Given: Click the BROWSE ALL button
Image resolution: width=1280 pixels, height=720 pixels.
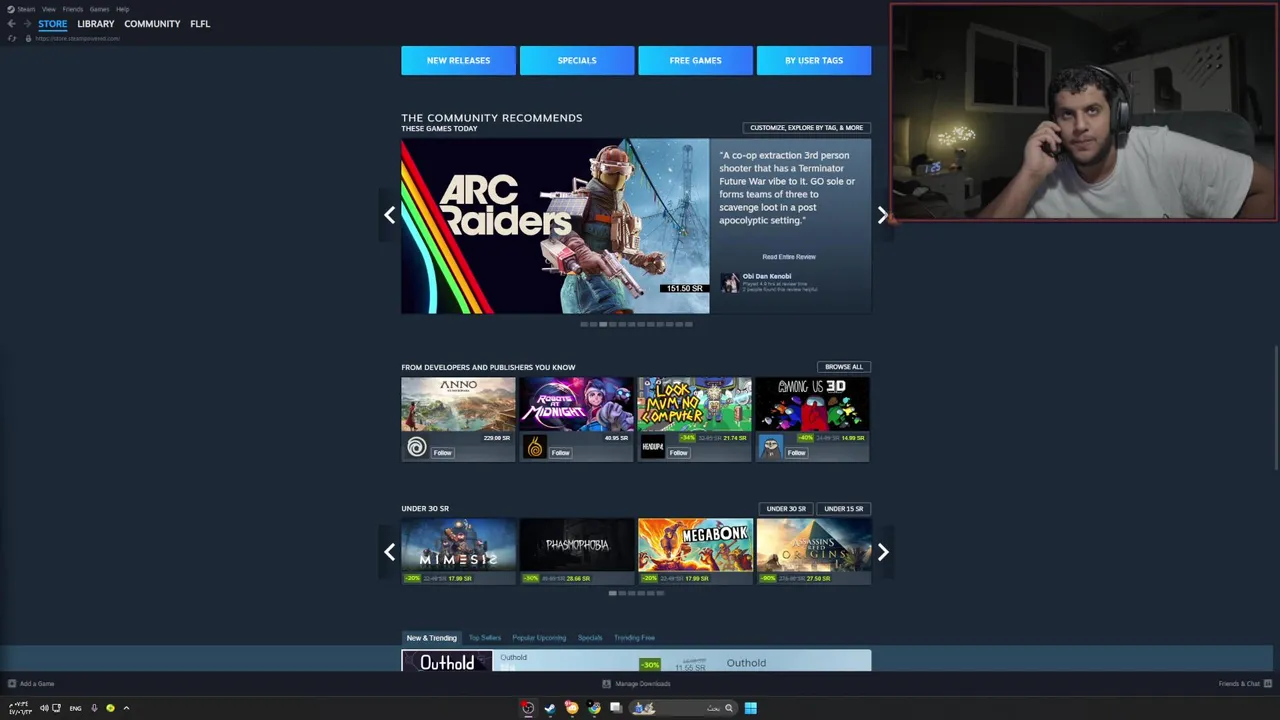Looking at the screenshot, I should pyautogui.click(x=843, y=367).
